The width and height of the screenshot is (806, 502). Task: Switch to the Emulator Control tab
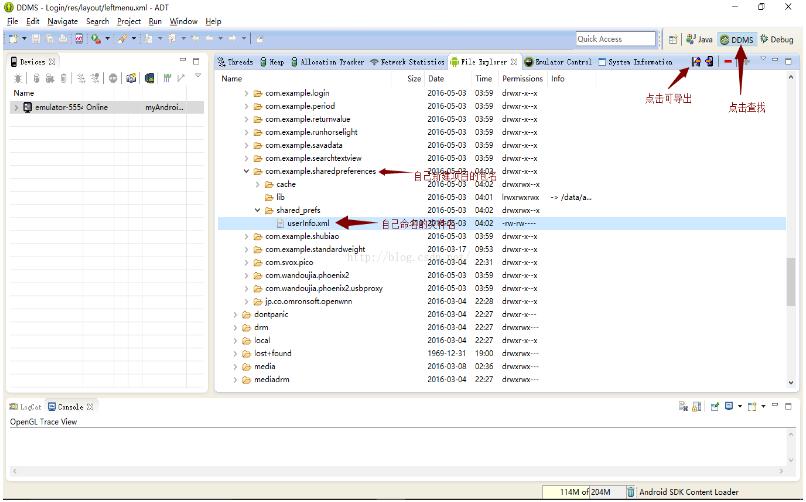click(558, 62)
